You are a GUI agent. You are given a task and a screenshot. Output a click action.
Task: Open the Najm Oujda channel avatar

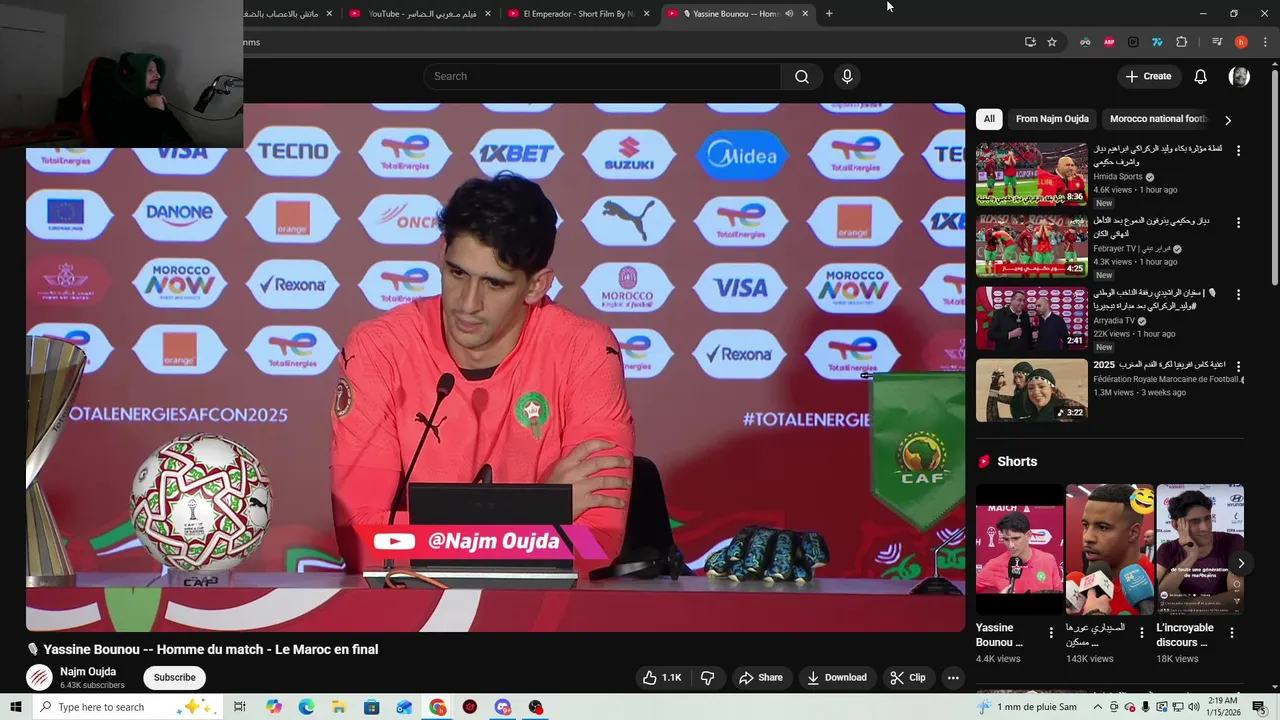pos(39,677)
